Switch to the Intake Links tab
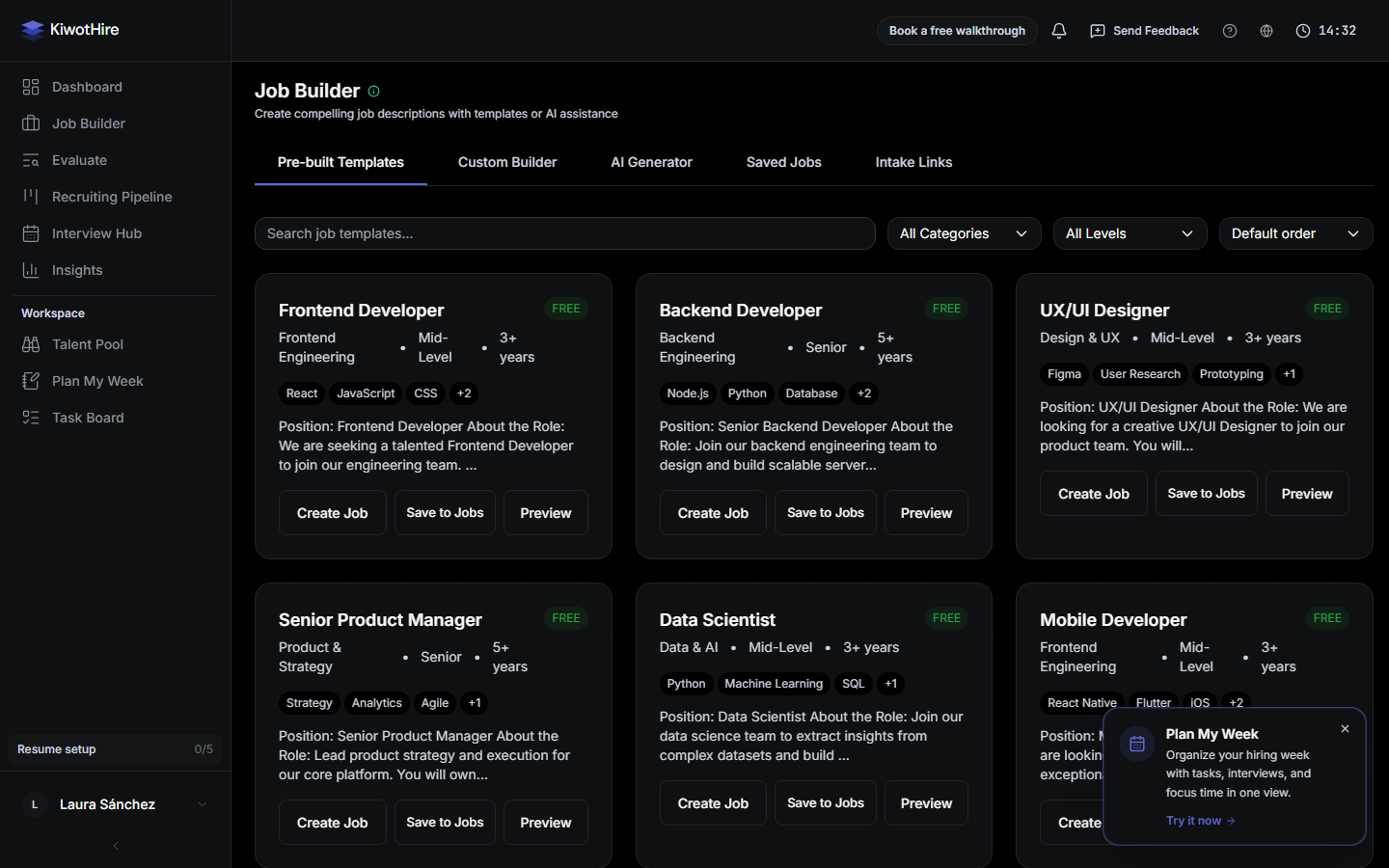This screenshot has height=868, width=1389. 913,162
